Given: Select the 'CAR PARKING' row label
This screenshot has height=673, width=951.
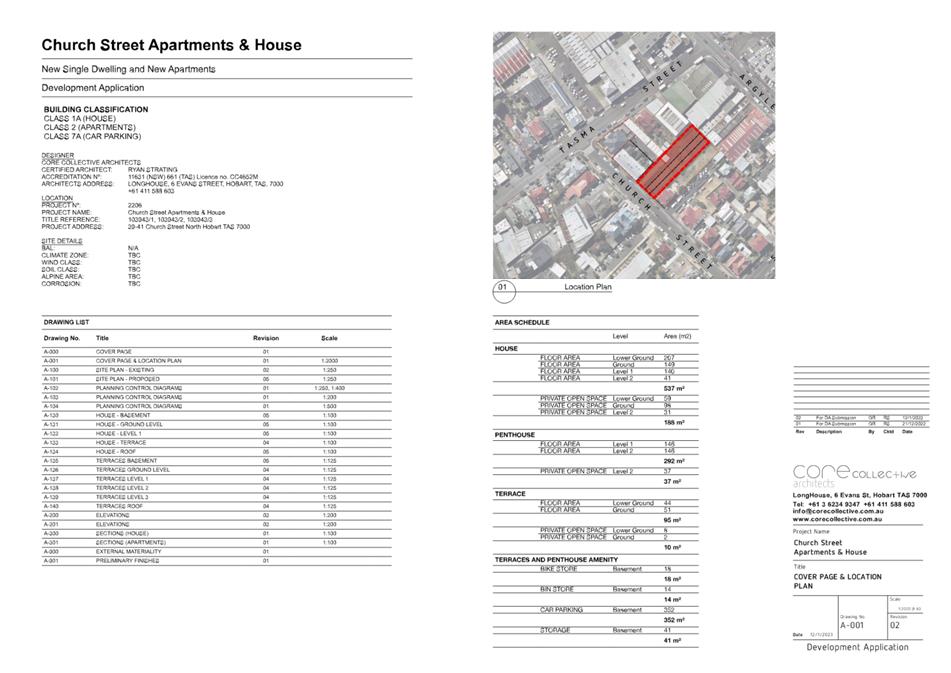Looking at the screenshot, I should pos(561,610).
